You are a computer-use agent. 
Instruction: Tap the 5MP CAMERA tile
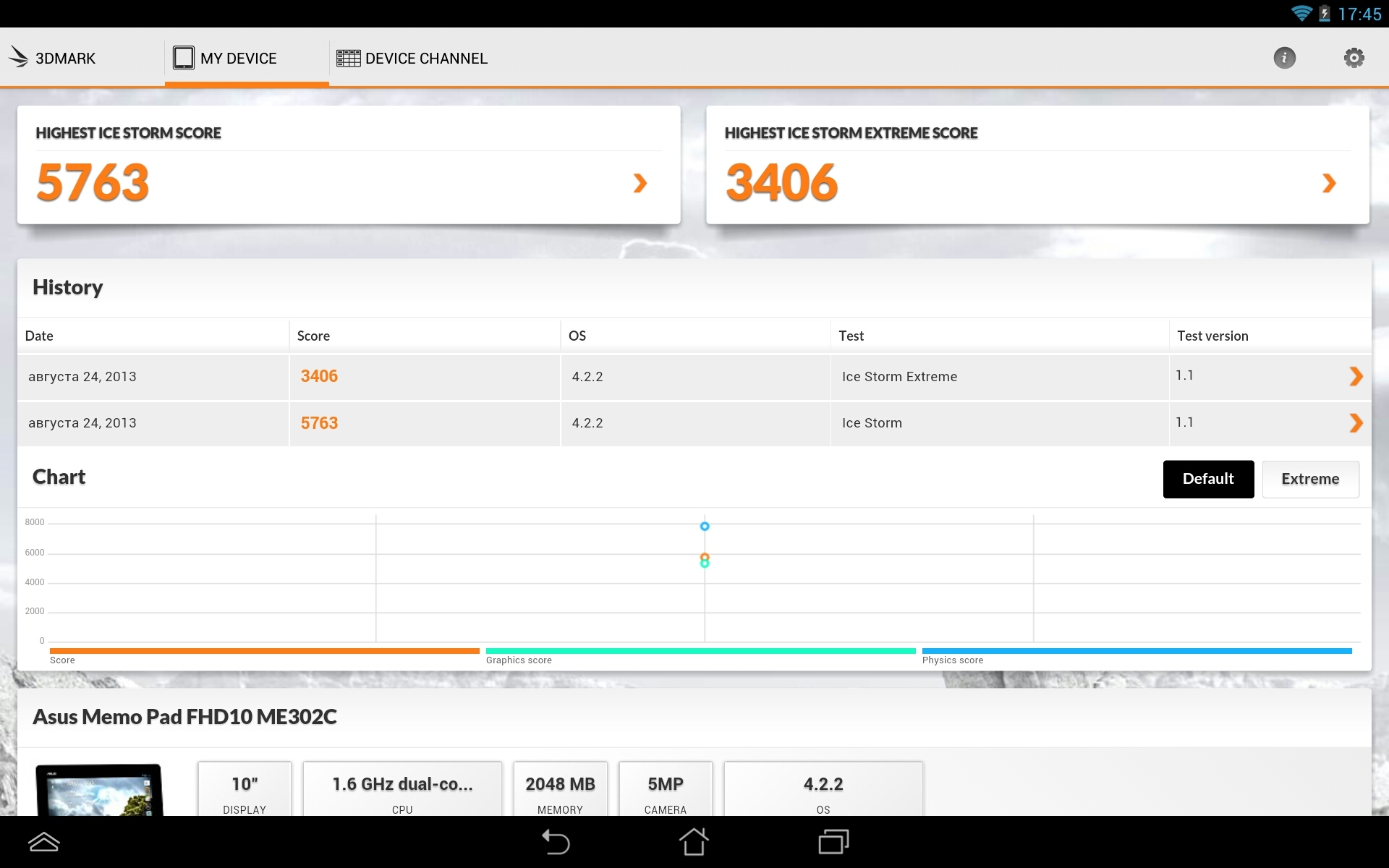click(666, 789)
